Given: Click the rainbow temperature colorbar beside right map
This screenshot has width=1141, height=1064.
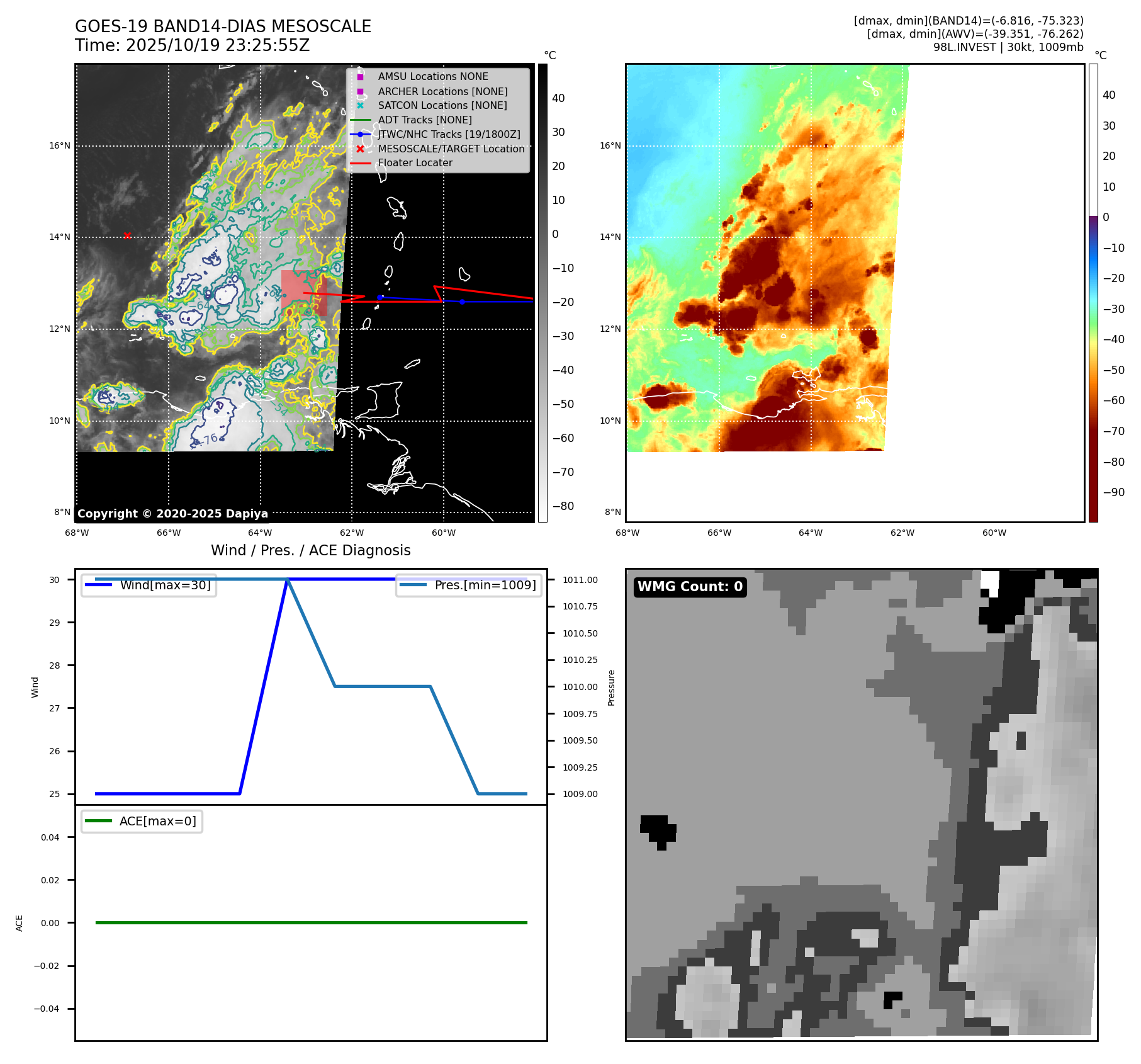Looking at the screenshot, I should pos(1093,293).
